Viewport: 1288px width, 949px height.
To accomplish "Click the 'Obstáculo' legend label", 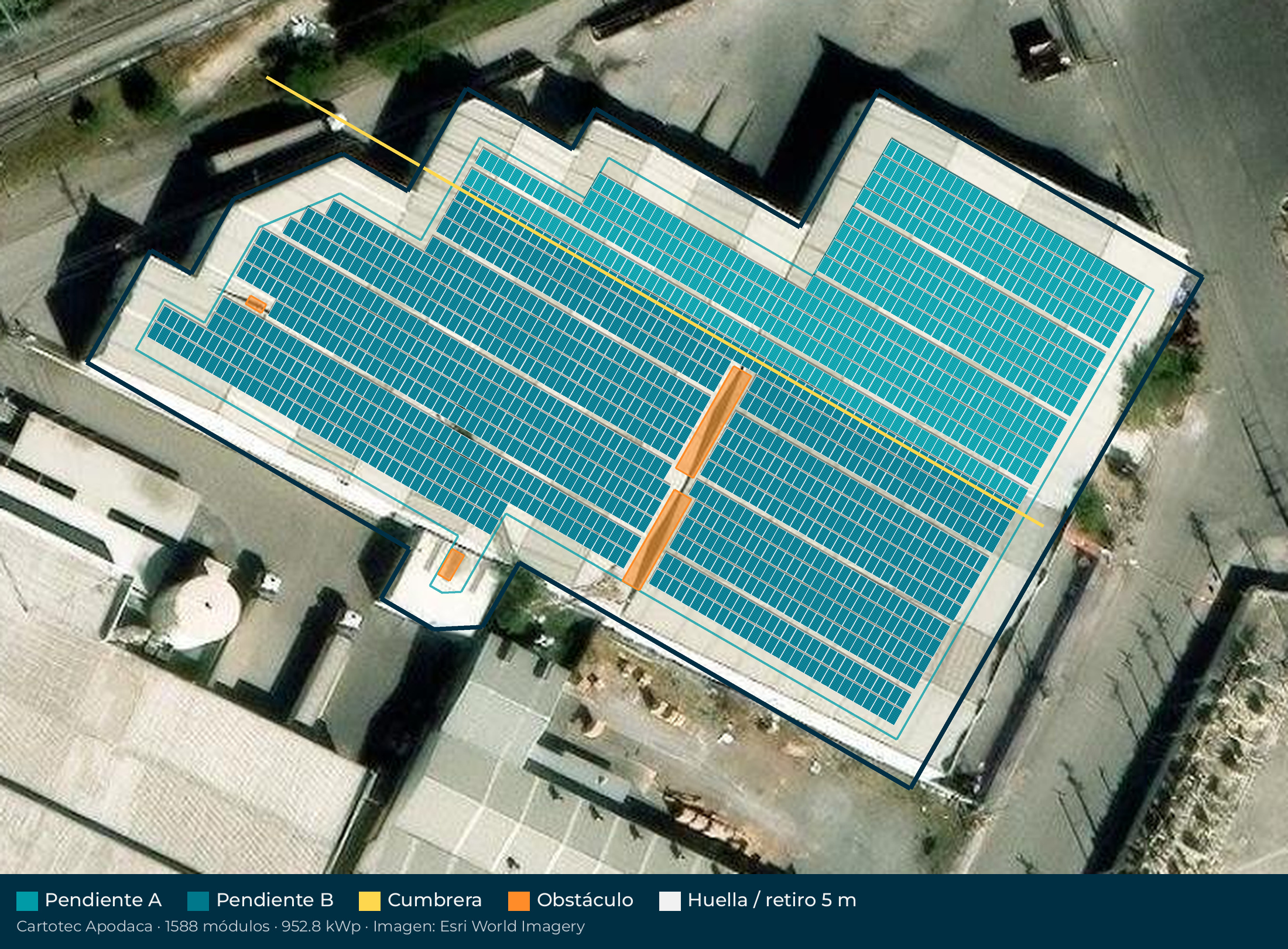I will [x=585, y=900].
